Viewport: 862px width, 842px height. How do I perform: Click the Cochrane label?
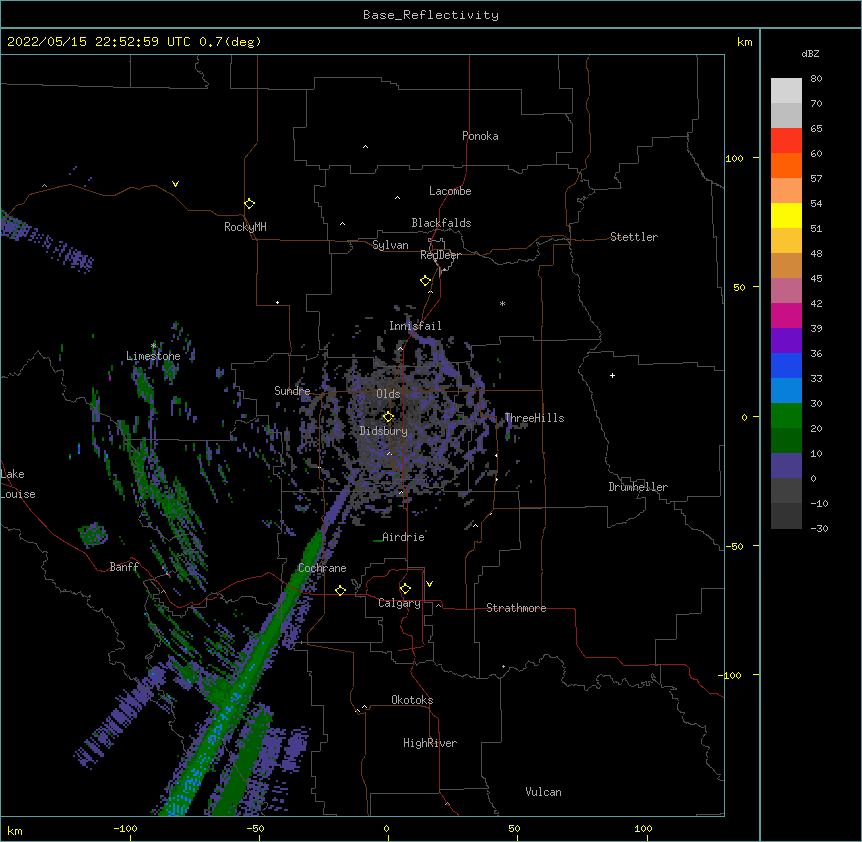[322, 568]
